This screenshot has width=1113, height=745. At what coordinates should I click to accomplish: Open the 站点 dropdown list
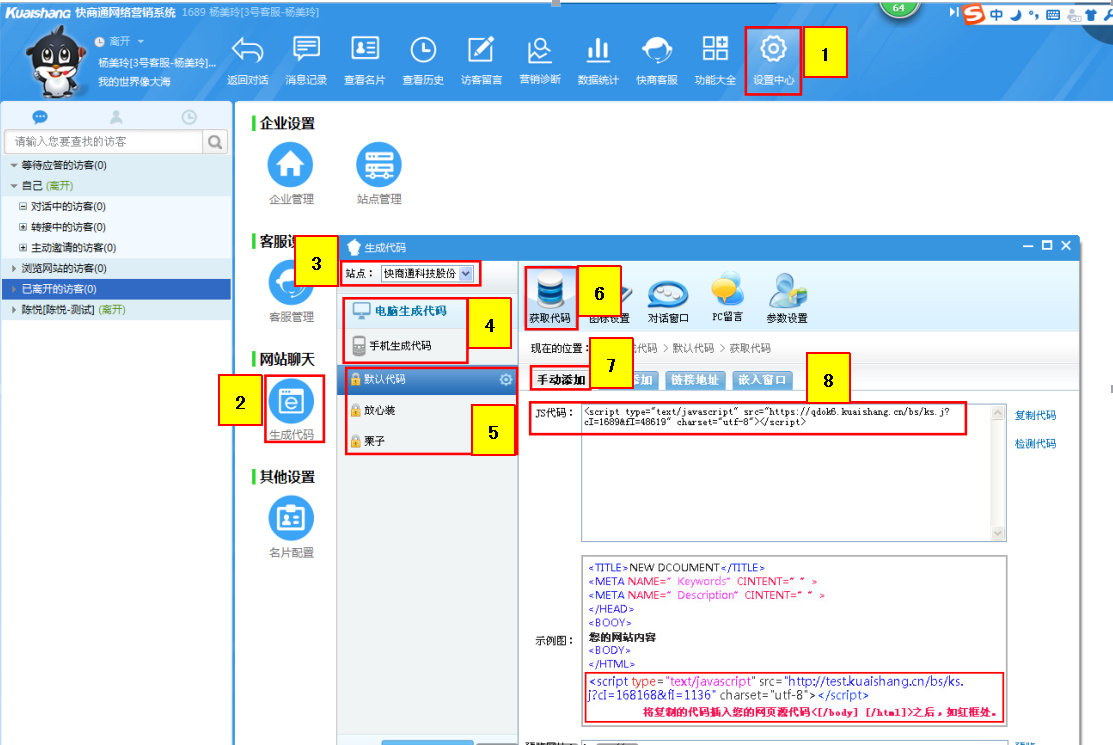point(465,273)
